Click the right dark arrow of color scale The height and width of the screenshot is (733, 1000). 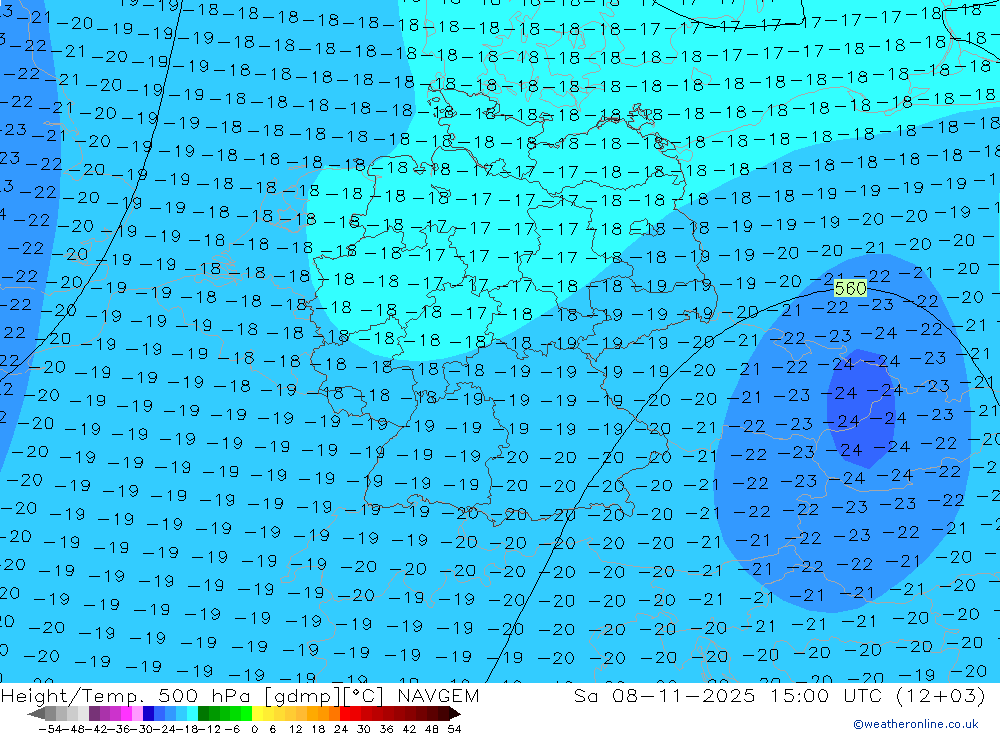(x=455, y=714)
